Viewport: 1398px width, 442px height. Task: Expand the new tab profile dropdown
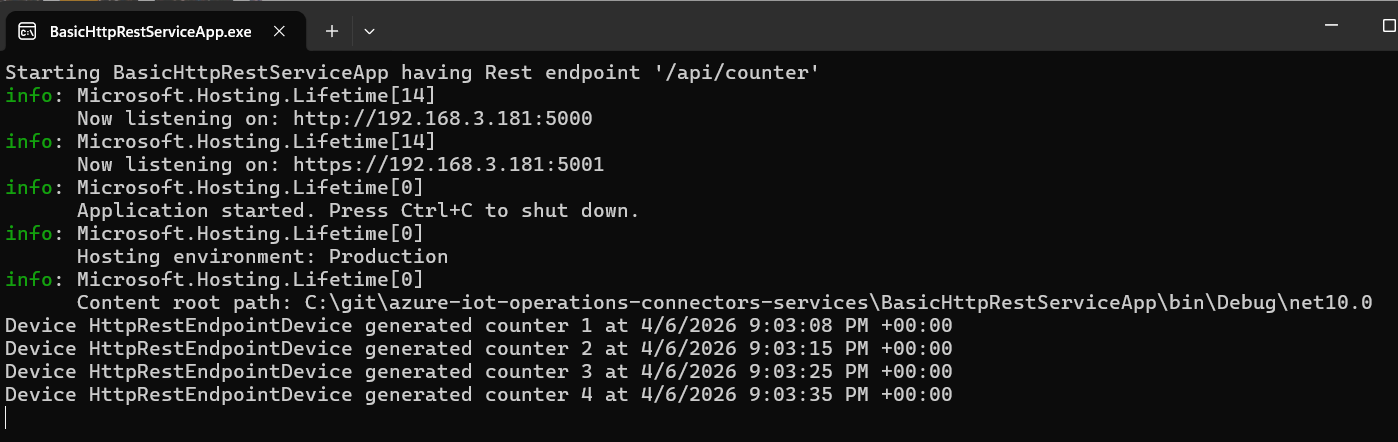pyautogui.click(x=369, y=31)
